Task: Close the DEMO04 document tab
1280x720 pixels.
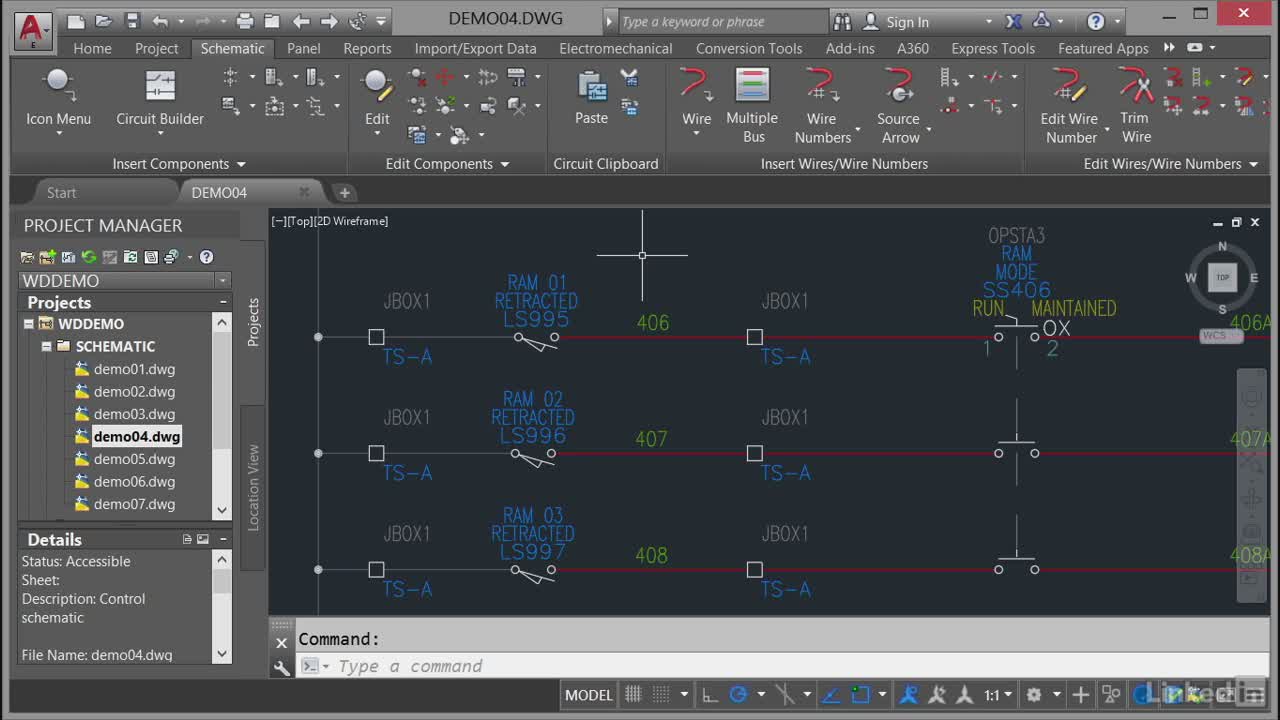Action: click(x=304, y=192)
